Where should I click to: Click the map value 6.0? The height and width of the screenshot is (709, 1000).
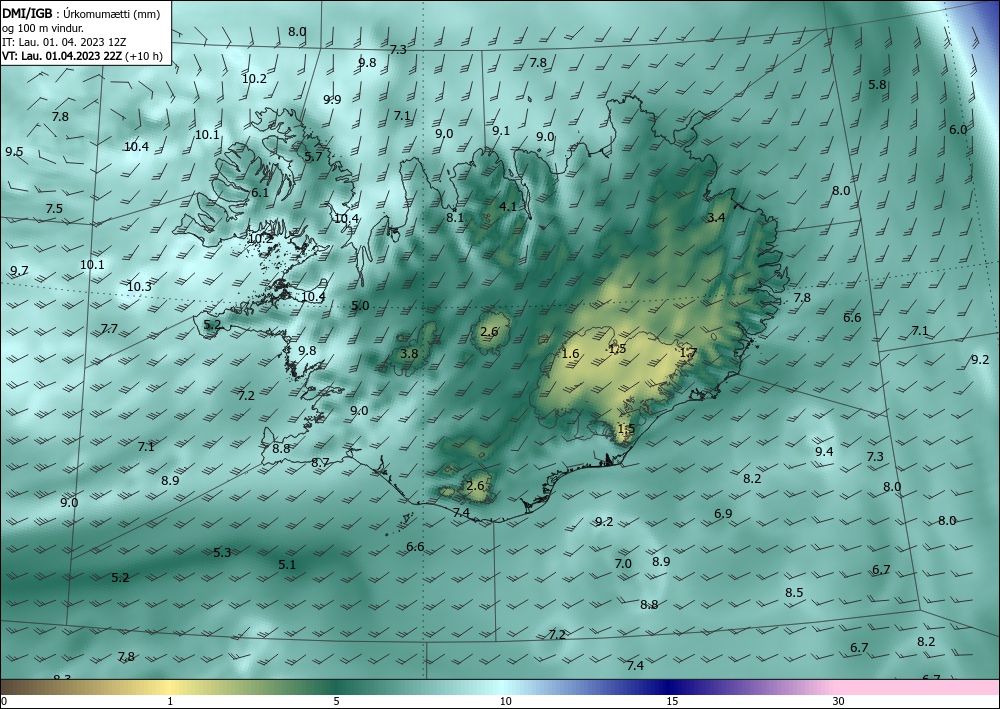click(x=958, y=129)
